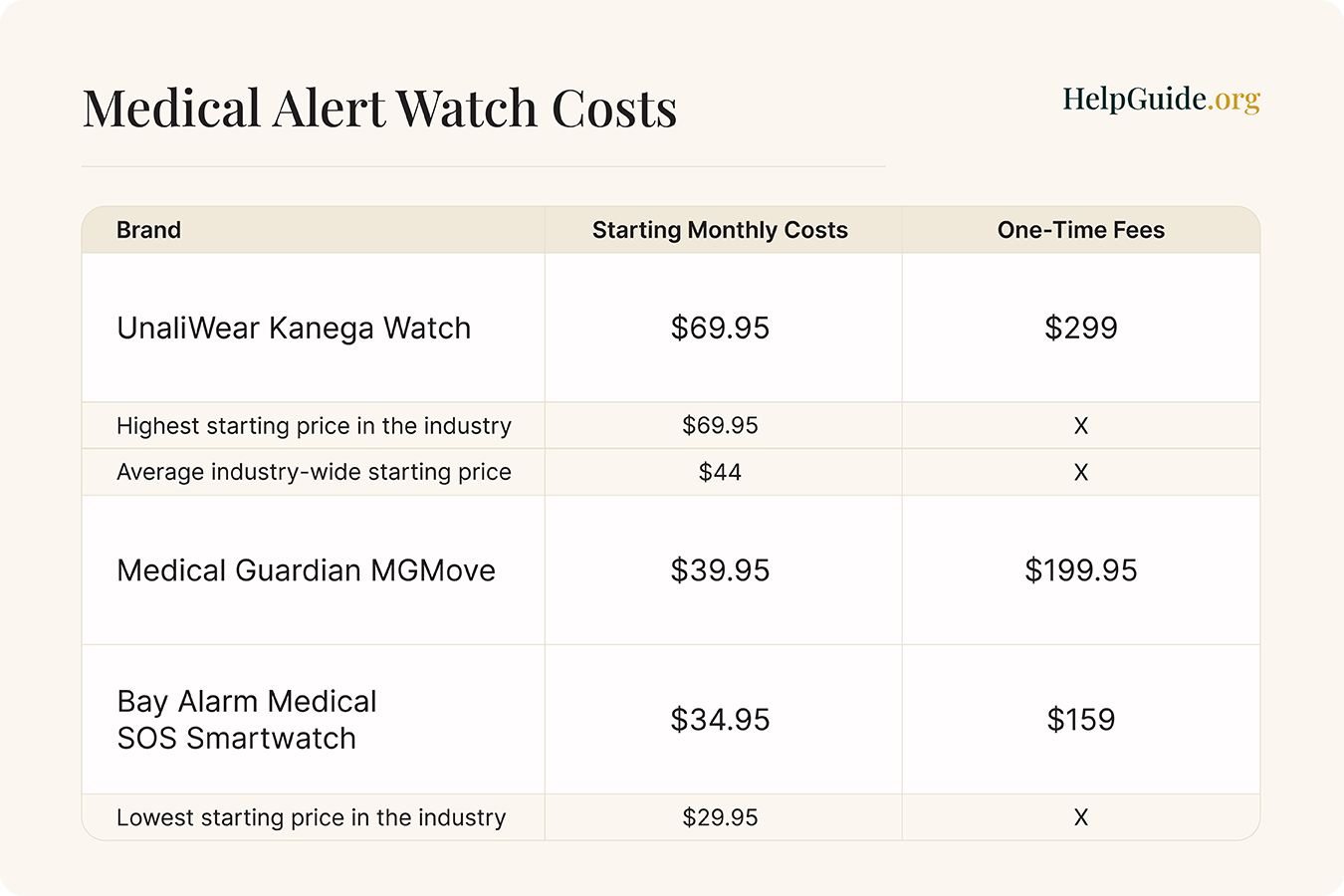
Task: Click the $69.95 UnaliWear monthly cost
Action: point(720,328)
